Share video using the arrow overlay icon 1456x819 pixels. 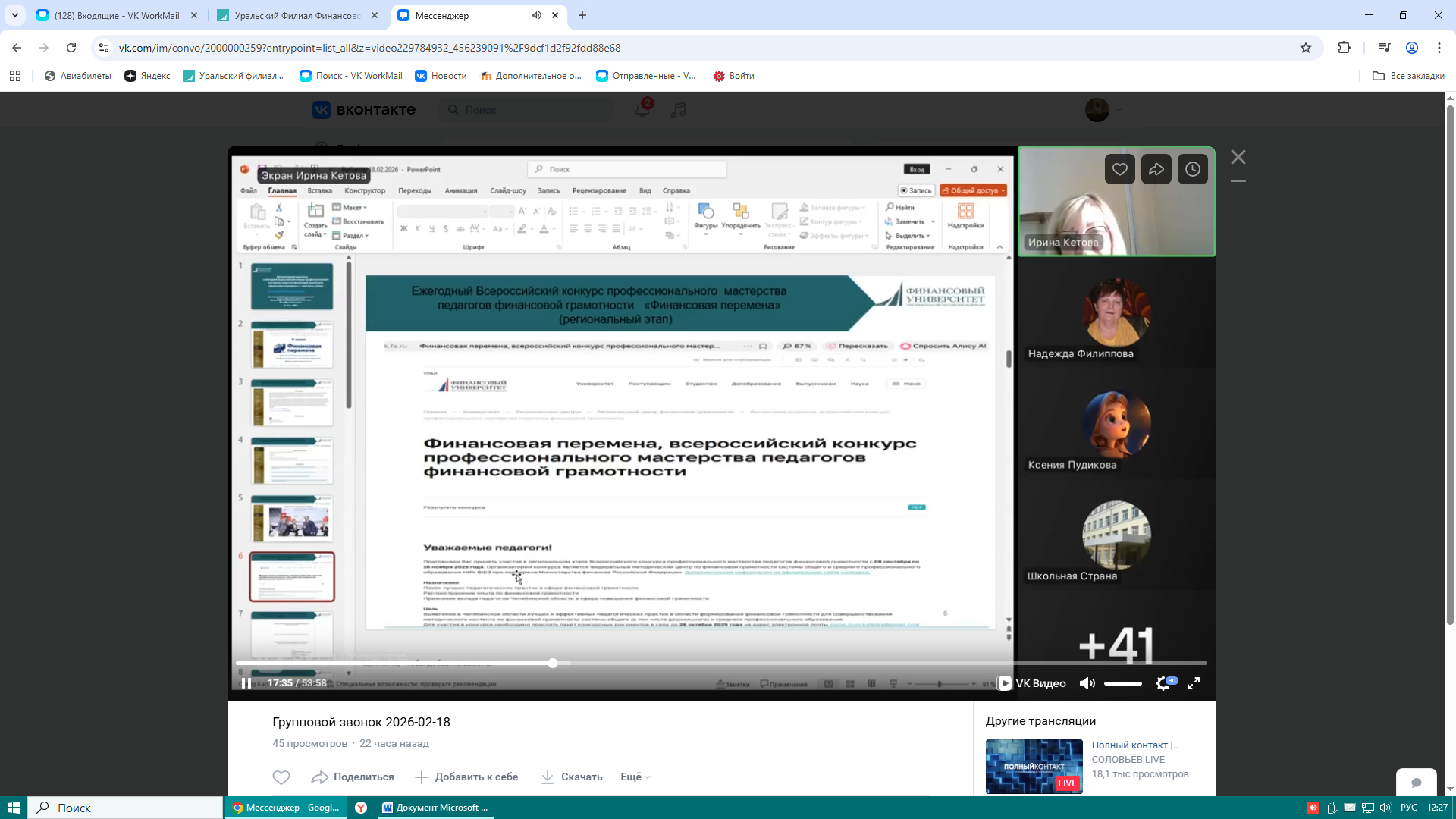coord(1156,169)
